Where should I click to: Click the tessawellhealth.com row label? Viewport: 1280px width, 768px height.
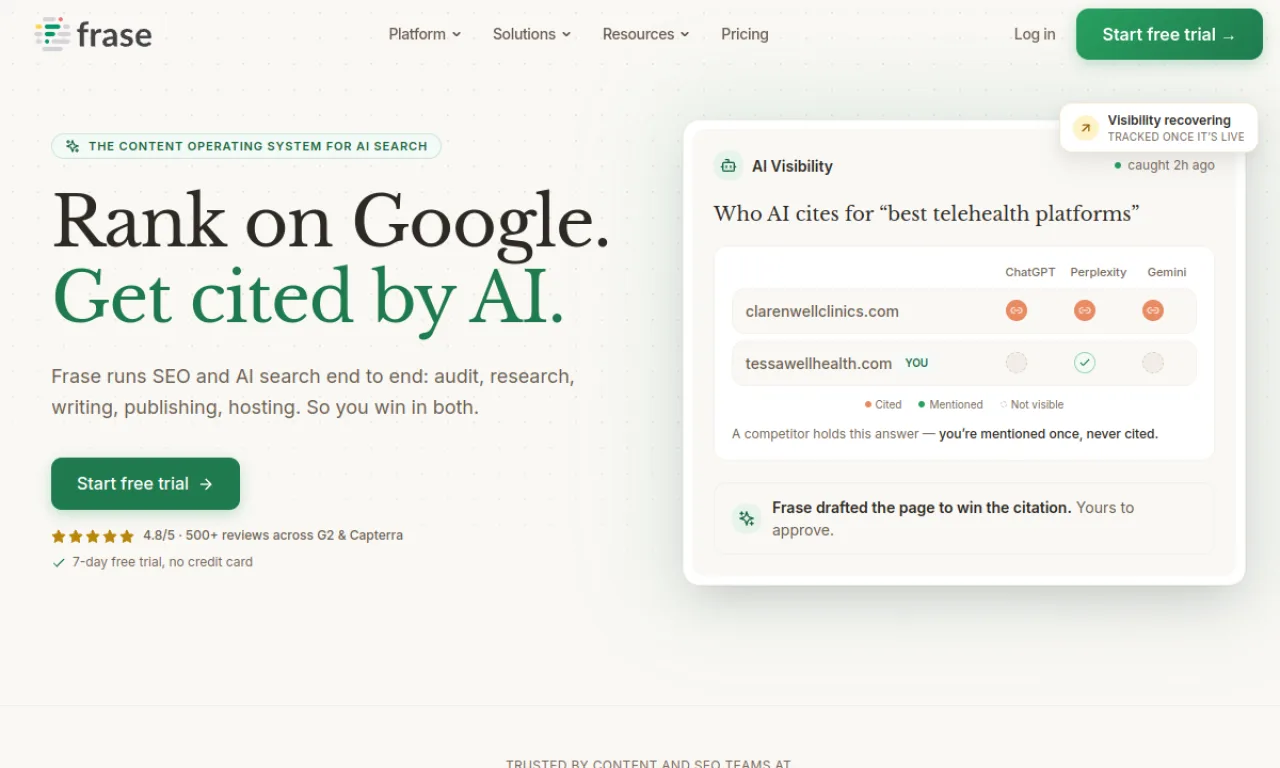click(818, 363)
